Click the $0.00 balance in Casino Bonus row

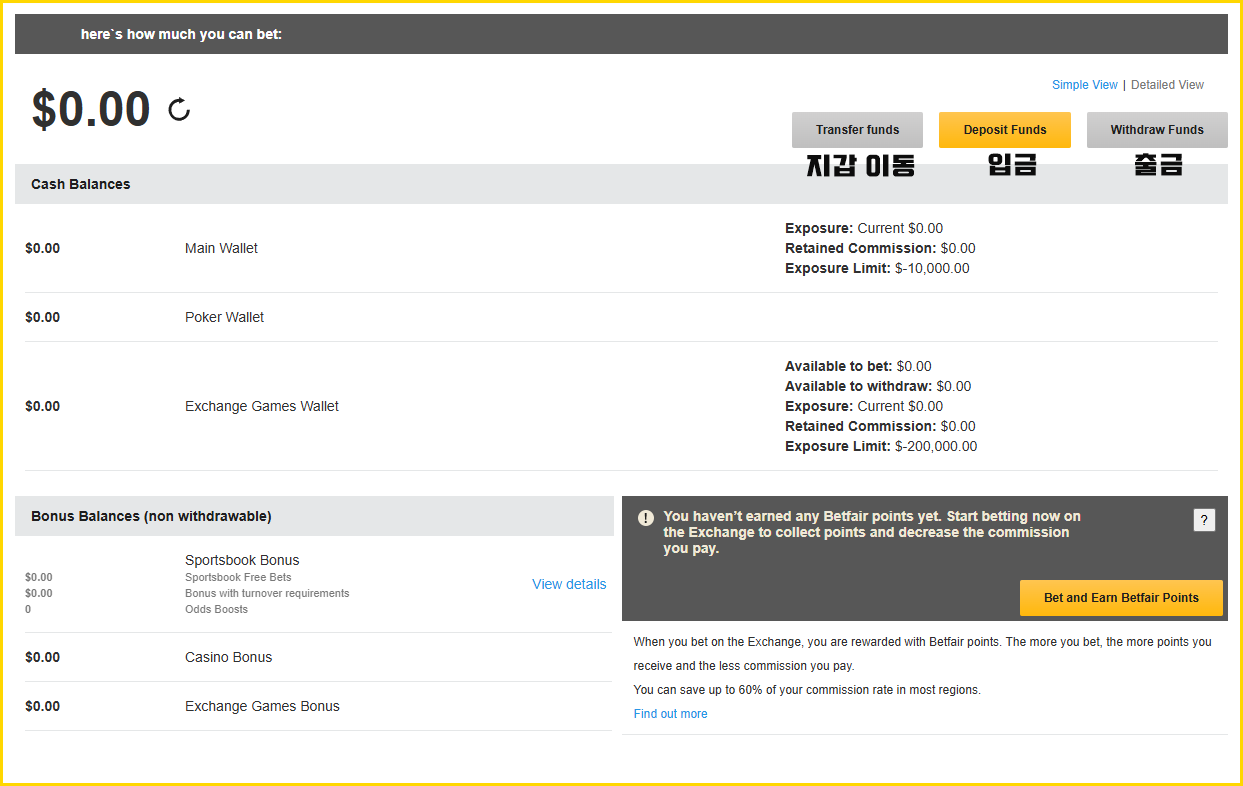click(x=42, y=657)
